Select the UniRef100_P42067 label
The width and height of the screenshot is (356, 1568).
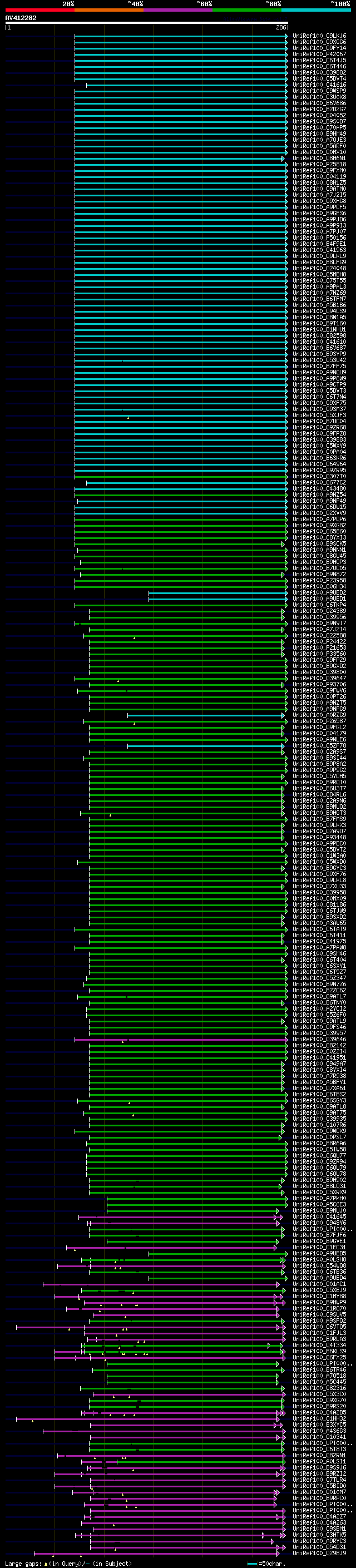pos(319,54)
